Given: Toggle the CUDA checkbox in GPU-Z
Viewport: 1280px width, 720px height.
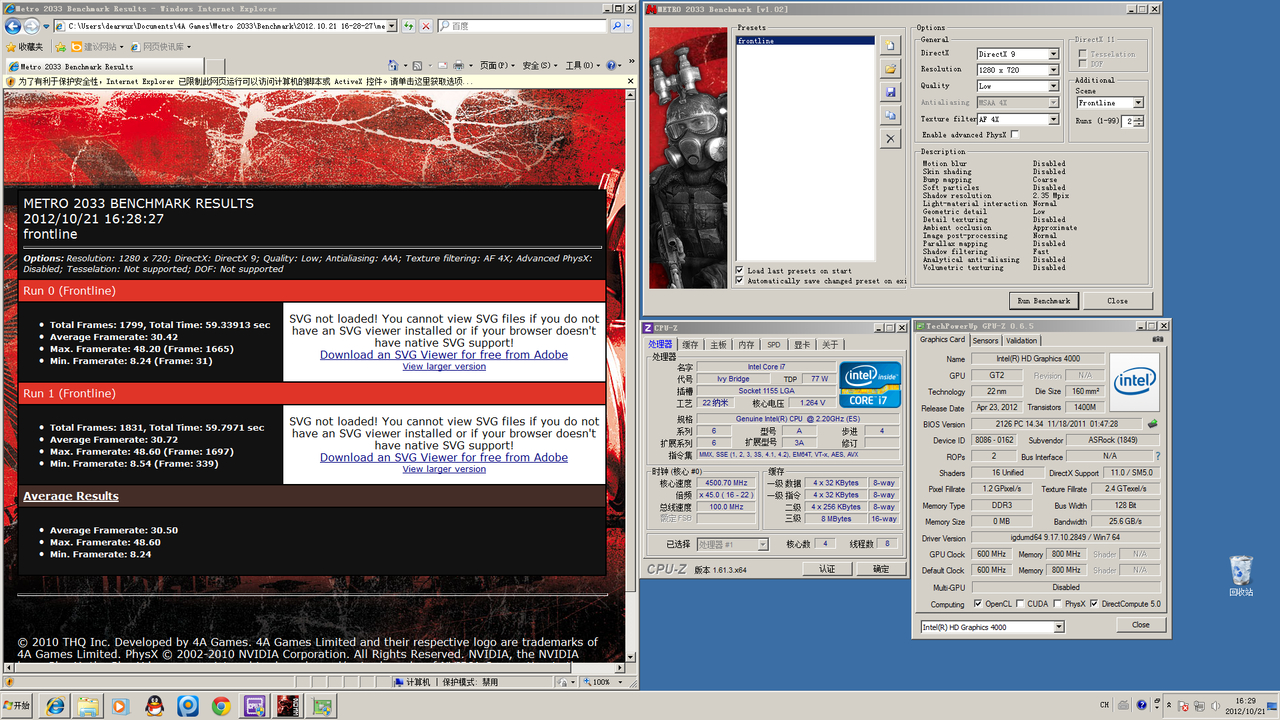Looking at the screenshot, I should [x=1019, y=604].
